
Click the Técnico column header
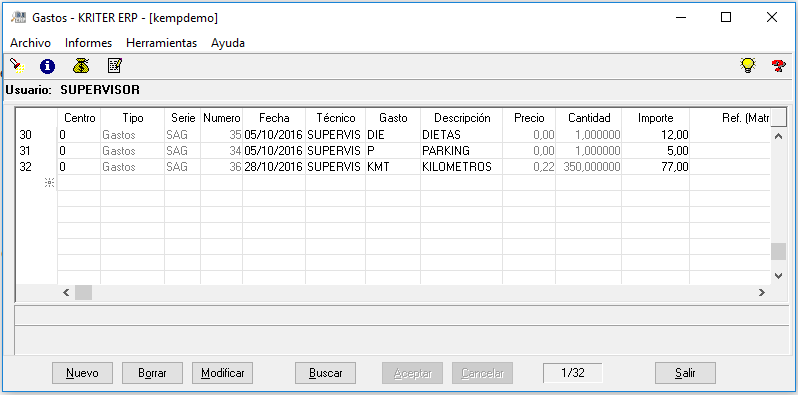pyautogui.click(x=335, y=118)
